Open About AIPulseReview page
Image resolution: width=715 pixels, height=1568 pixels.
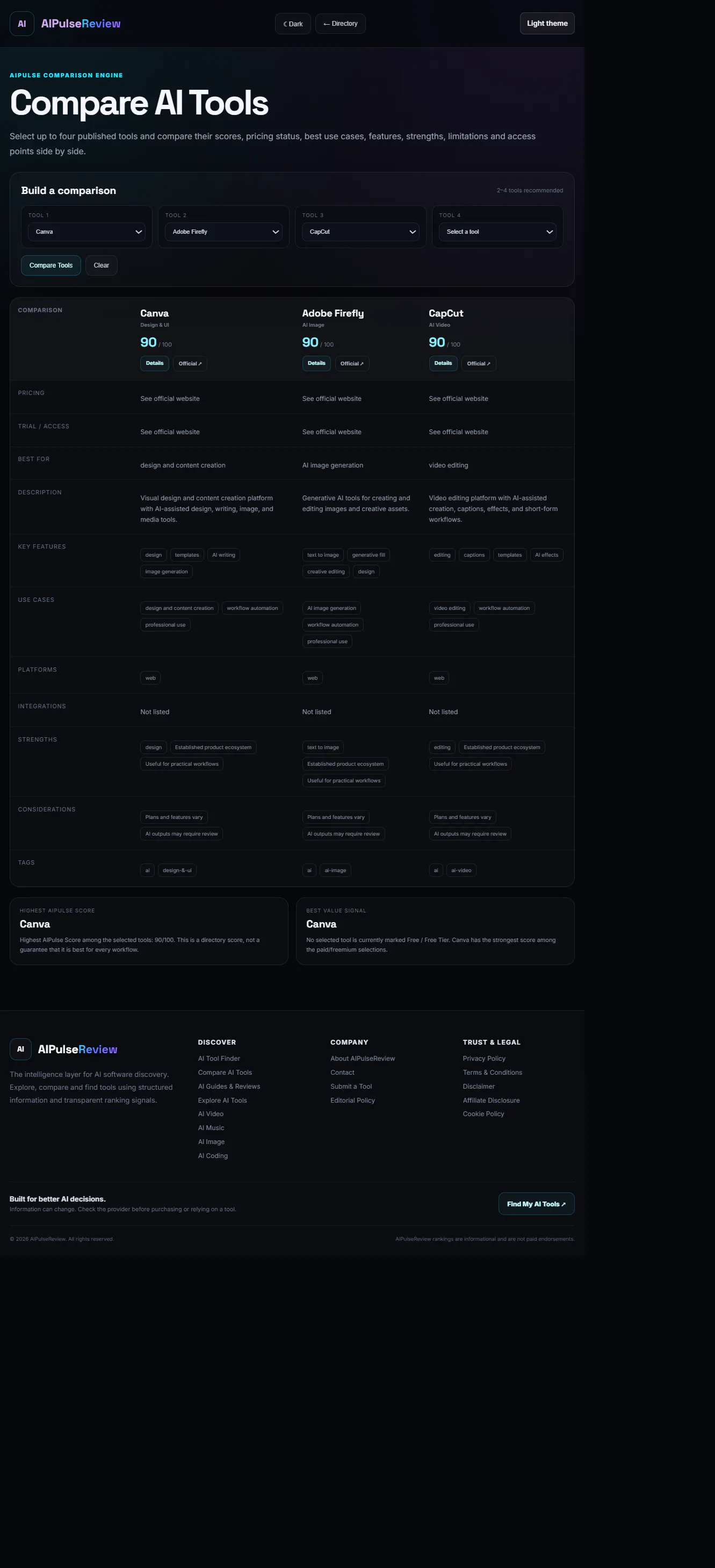point(363,1059)
